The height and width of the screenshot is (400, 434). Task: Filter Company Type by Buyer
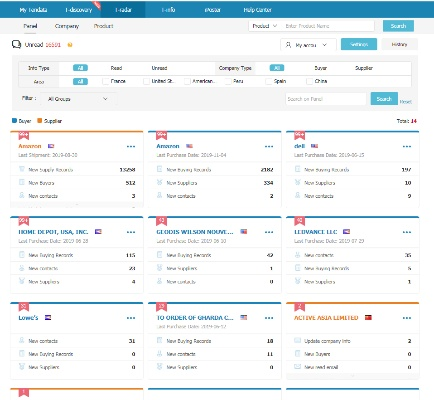pyautogui.click(x=321, y=68)
